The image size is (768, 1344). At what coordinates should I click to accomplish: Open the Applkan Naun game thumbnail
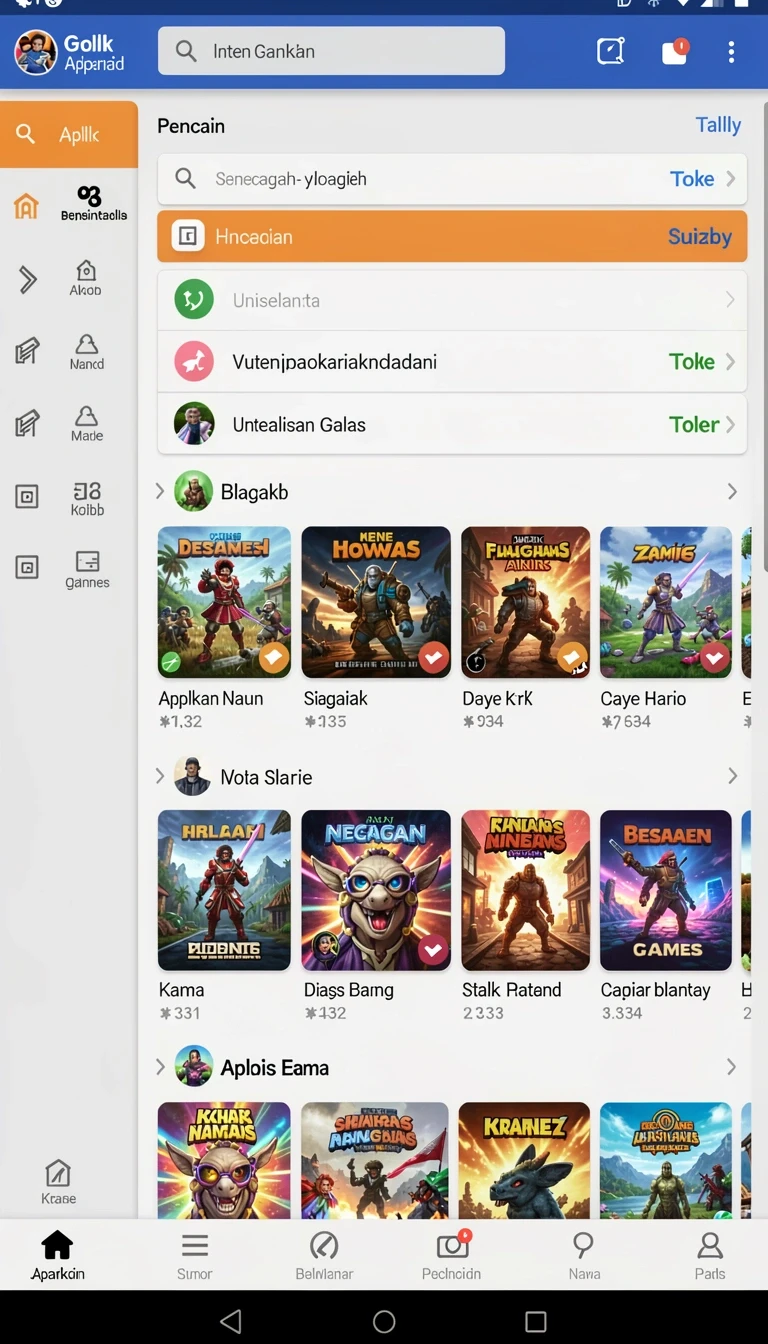point(224,603)
